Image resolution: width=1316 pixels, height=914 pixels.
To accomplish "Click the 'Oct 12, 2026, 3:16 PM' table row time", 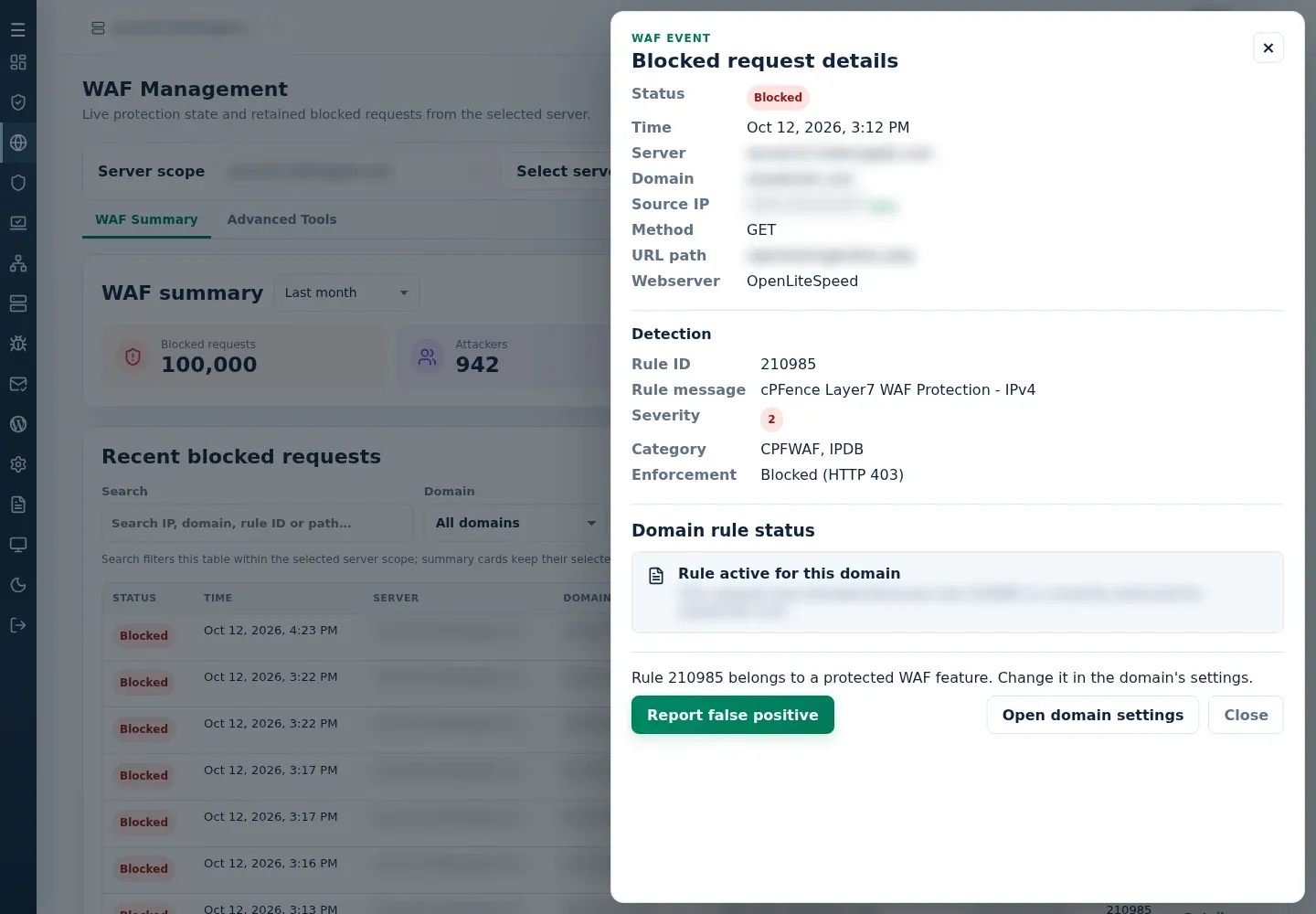I will pos(271,864).
